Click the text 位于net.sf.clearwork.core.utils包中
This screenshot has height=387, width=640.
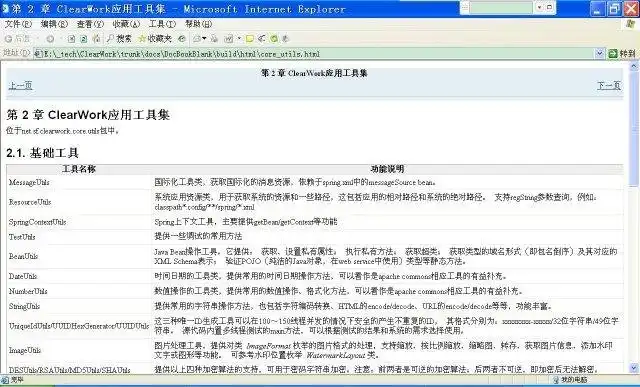pyautogui.click(x=62, y=131)
